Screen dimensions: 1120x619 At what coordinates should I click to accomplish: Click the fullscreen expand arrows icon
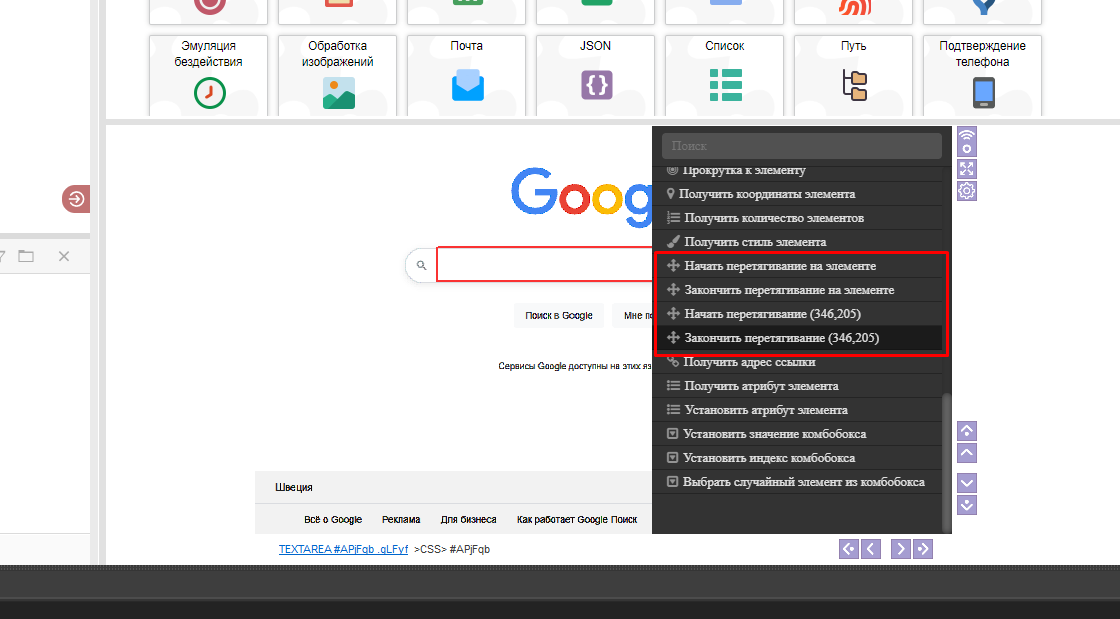966,168
